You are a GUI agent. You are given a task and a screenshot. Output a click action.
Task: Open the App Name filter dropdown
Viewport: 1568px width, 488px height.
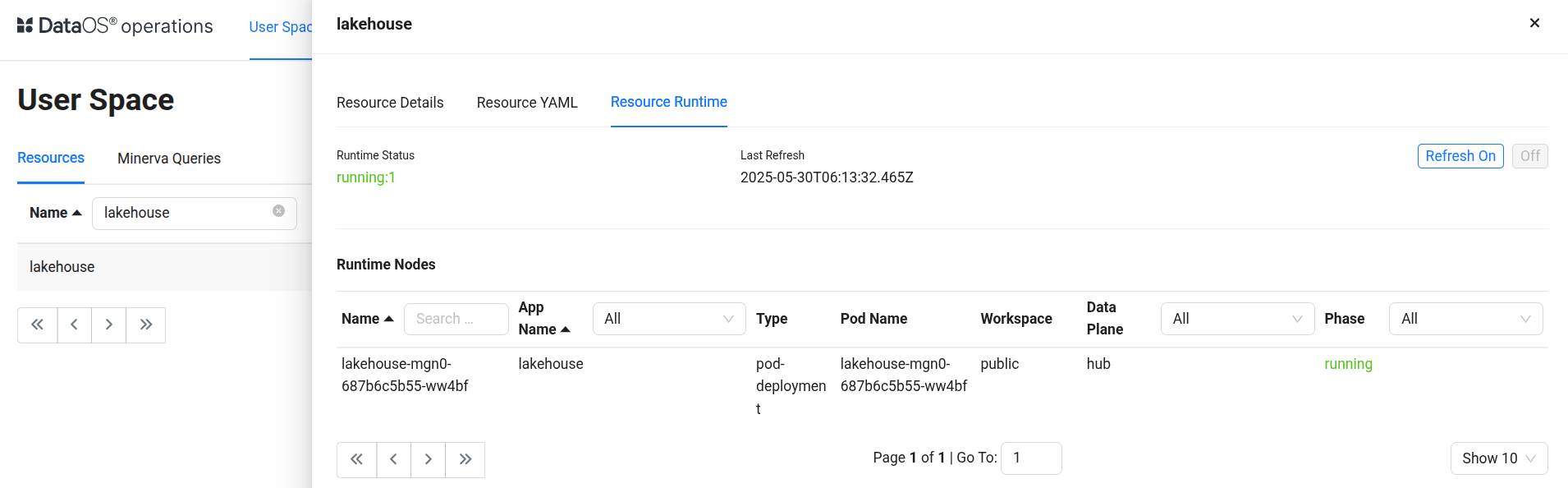pyautogui.click(x=668, y=319)
